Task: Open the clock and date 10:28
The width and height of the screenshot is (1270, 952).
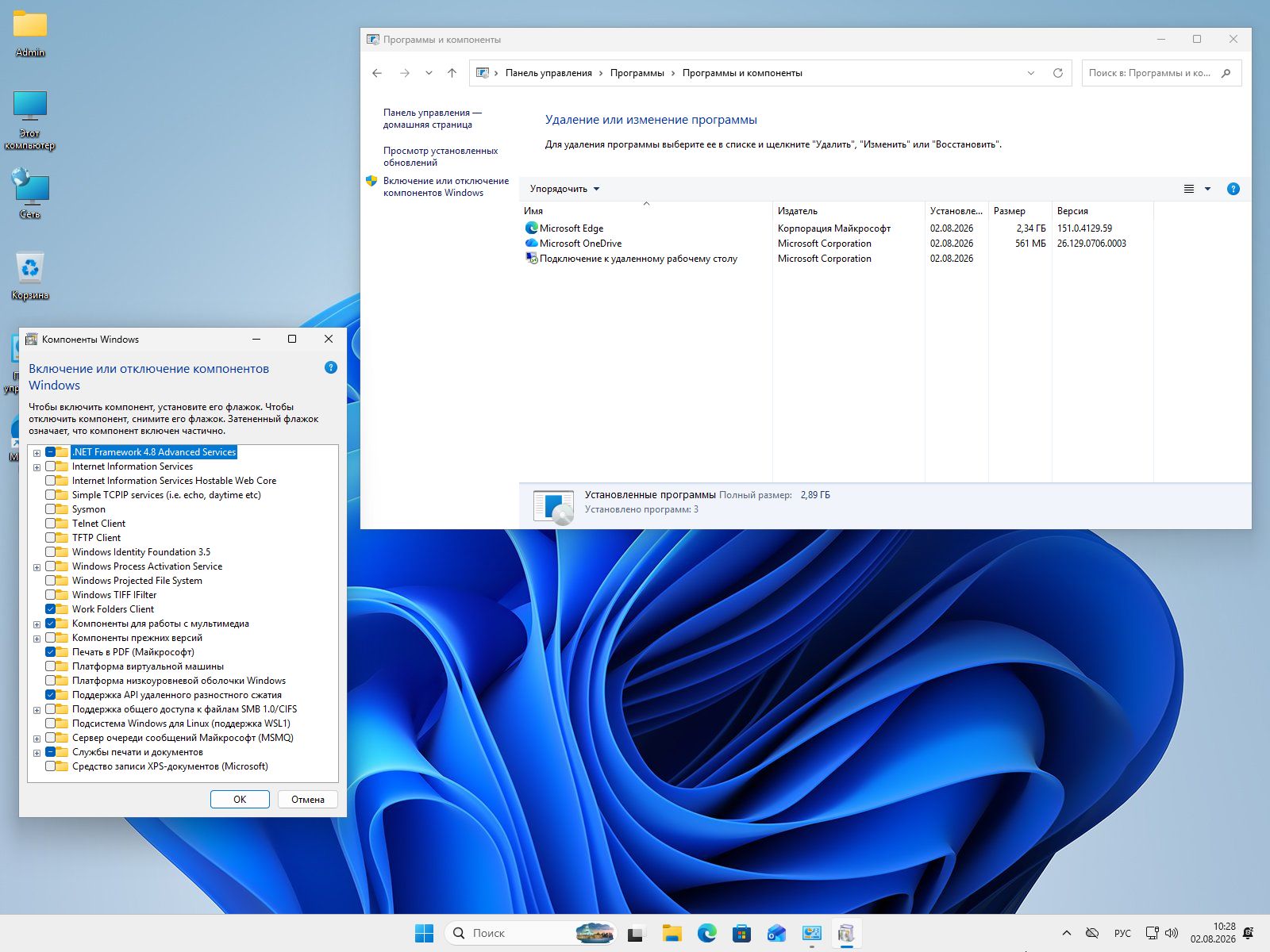Action: (x=1213, y=933)
